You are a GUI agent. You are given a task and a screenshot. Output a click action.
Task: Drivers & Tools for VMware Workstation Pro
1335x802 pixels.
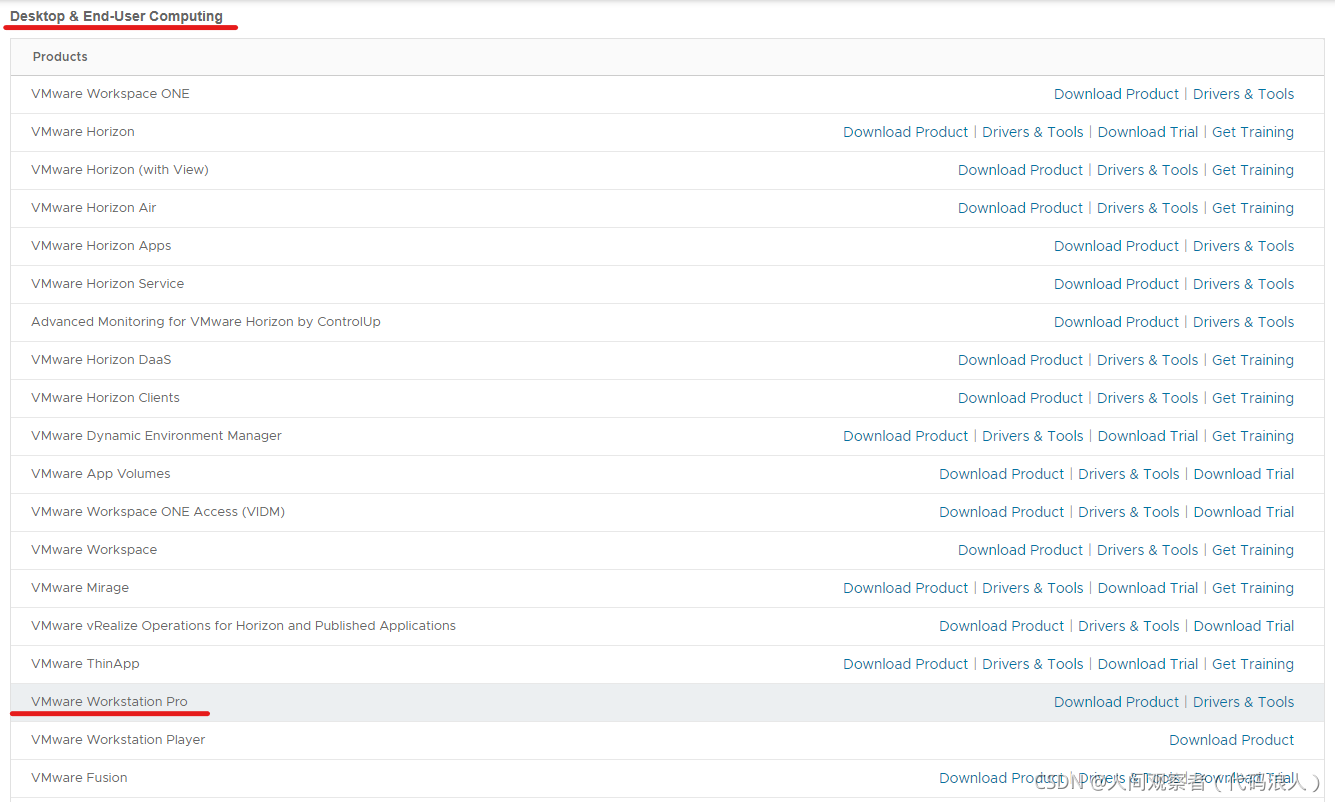pos(1243,702)
